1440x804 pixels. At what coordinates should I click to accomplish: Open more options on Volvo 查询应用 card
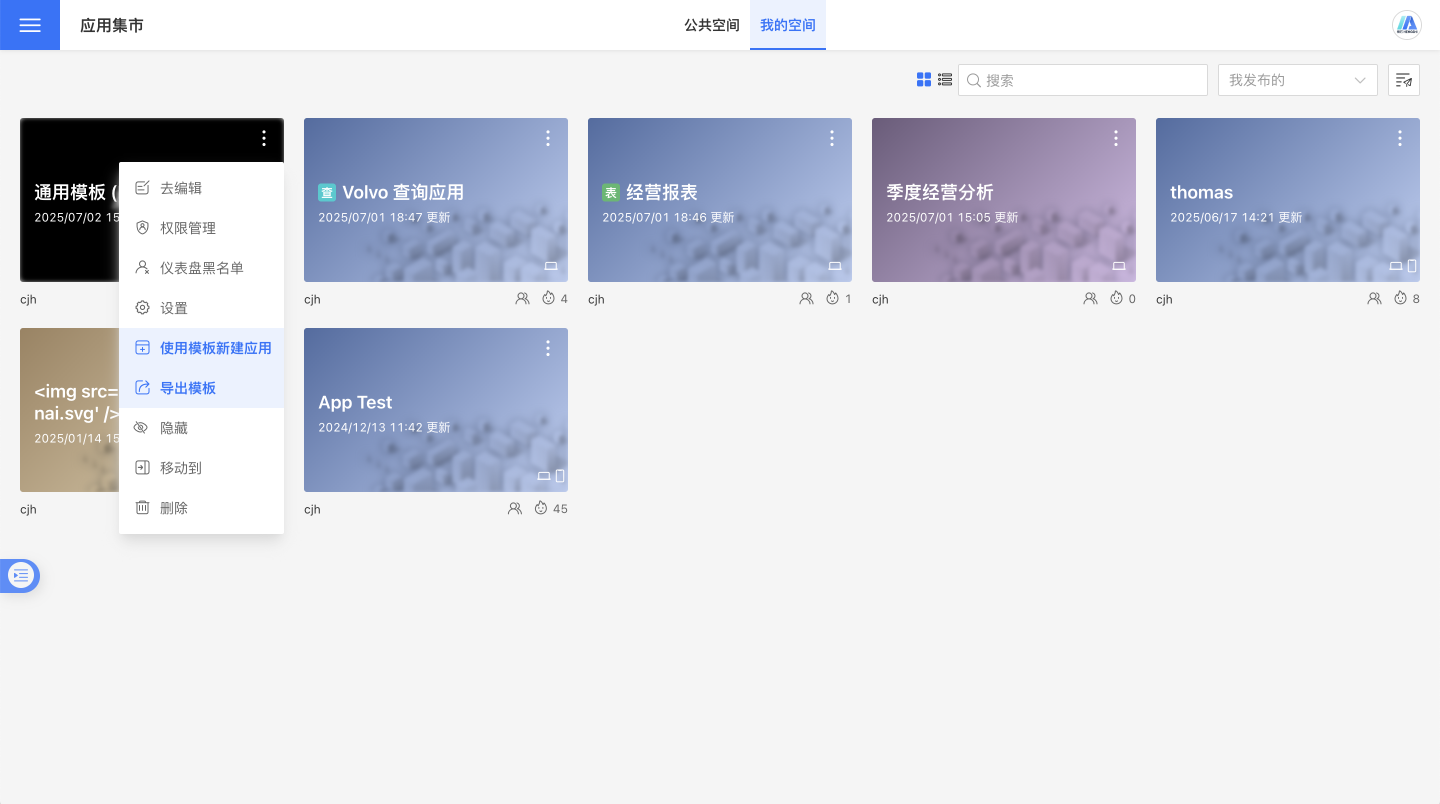pos(548,139)
